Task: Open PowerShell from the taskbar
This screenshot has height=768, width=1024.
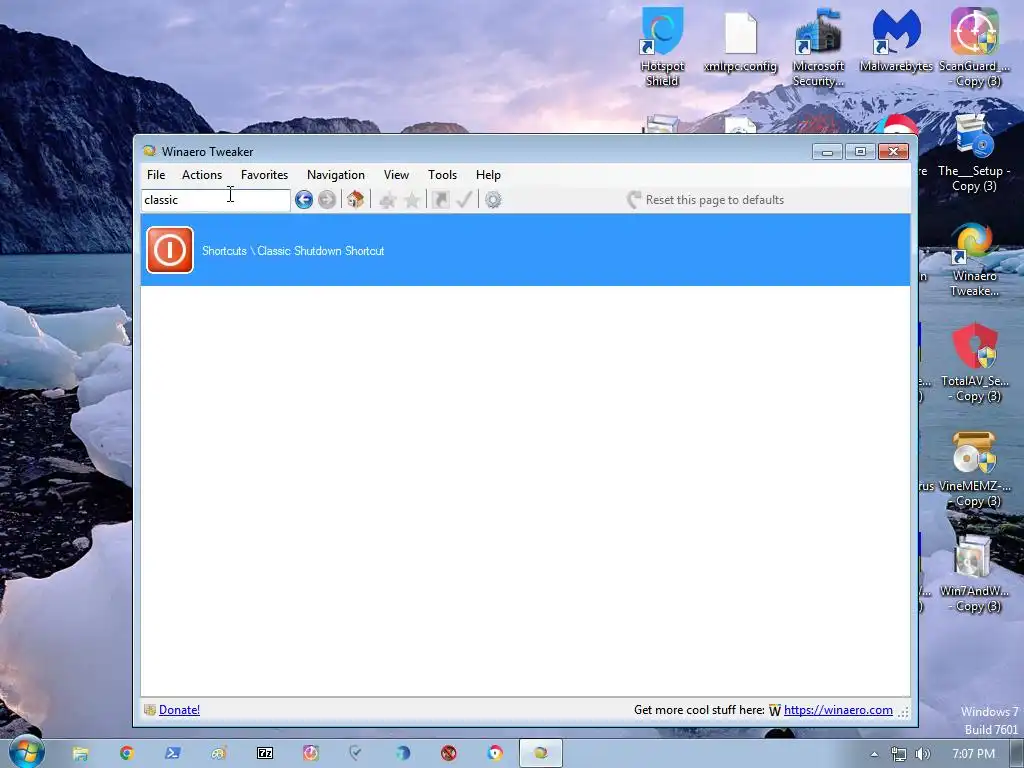Action: [172, 754]
